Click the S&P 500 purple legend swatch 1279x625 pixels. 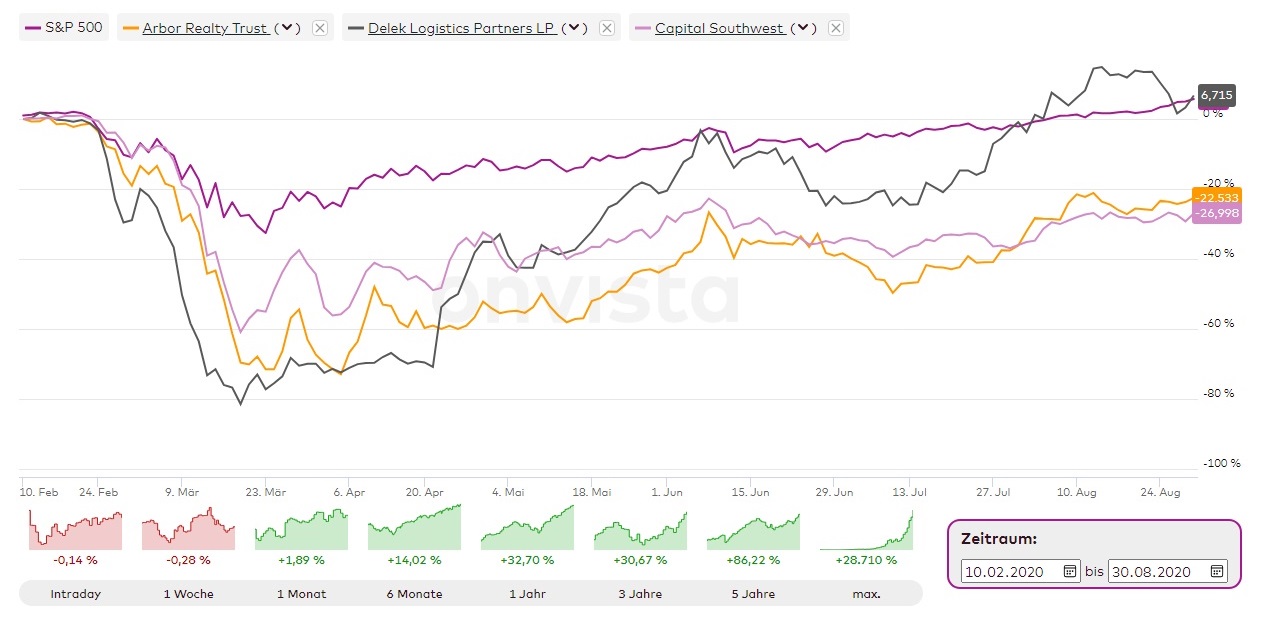[31, 28]
